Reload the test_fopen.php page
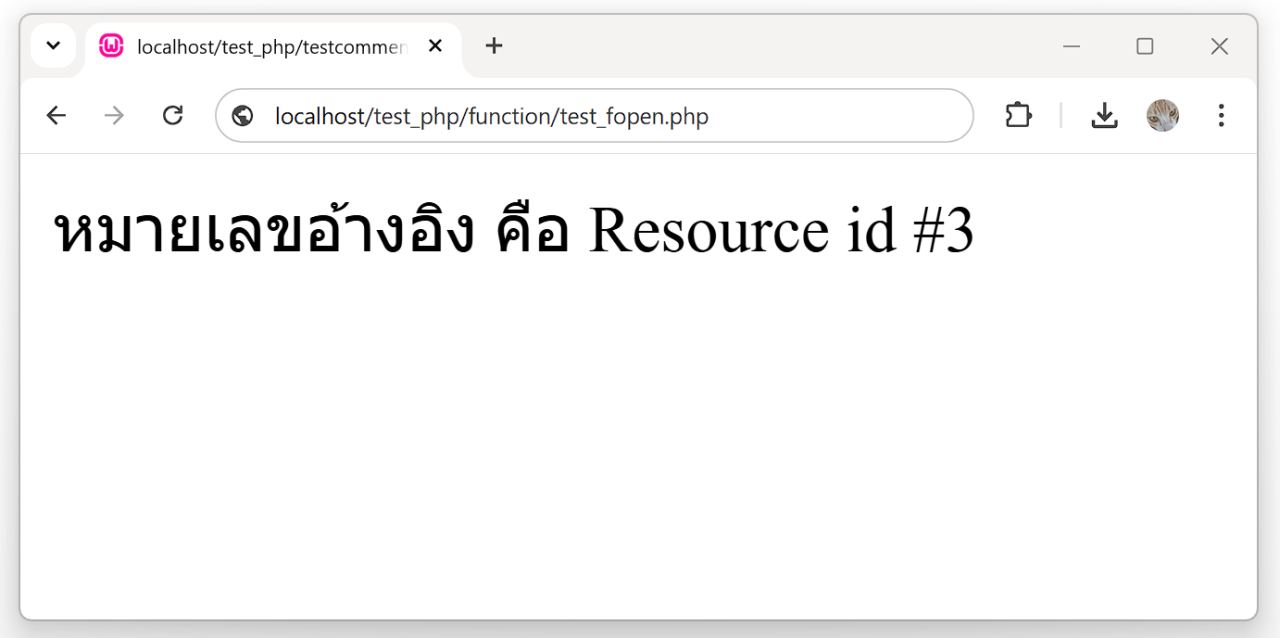Image resolution: width=1280 pixels, height=638 pixels. [x=173, y=116]
